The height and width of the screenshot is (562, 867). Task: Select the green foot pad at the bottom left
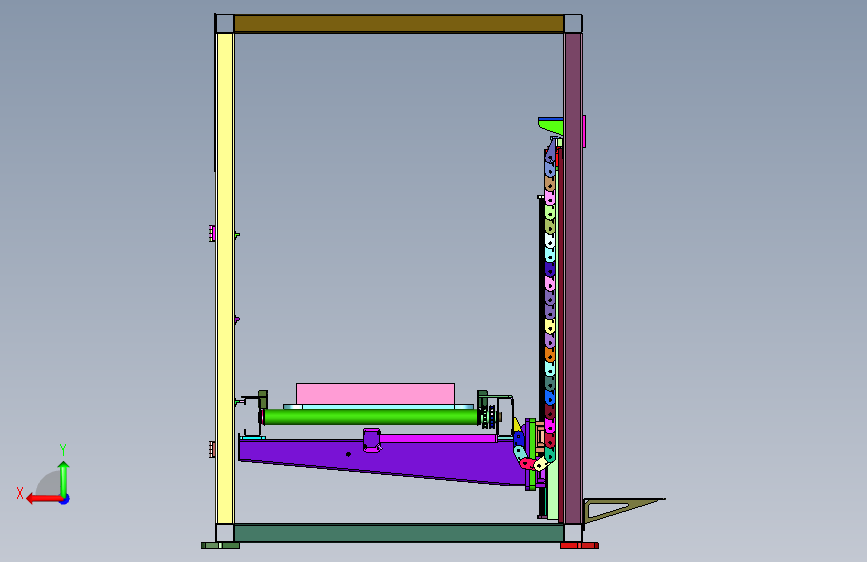click(220, 545)
